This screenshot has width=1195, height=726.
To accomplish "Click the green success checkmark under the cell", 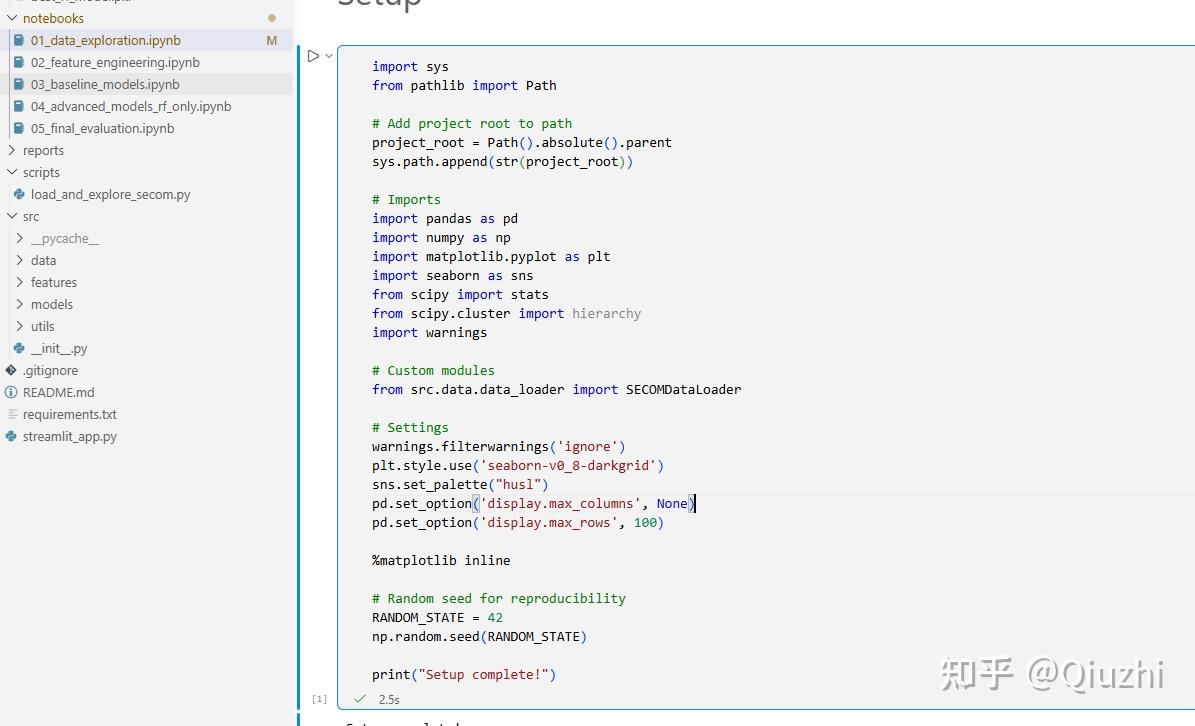I will 360,699.
